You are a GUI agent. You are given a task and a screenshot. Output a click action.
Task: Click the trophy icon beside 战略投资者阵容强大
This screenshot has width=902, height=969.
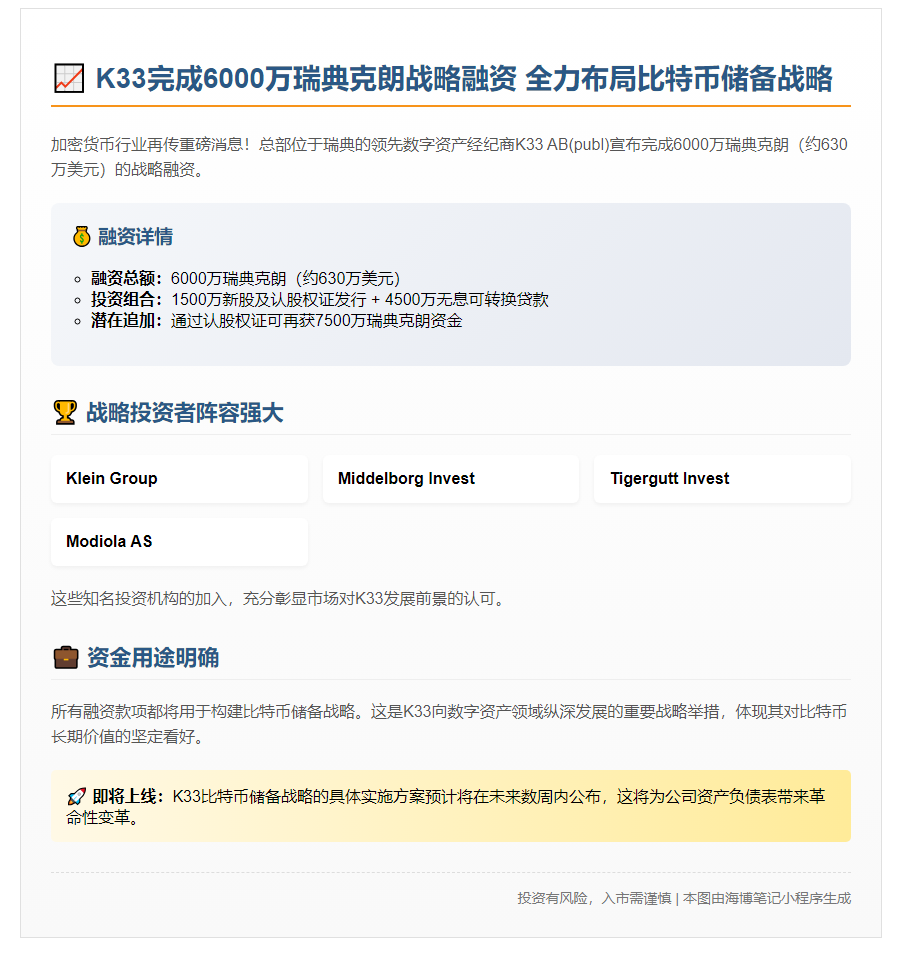click(65, 413)
